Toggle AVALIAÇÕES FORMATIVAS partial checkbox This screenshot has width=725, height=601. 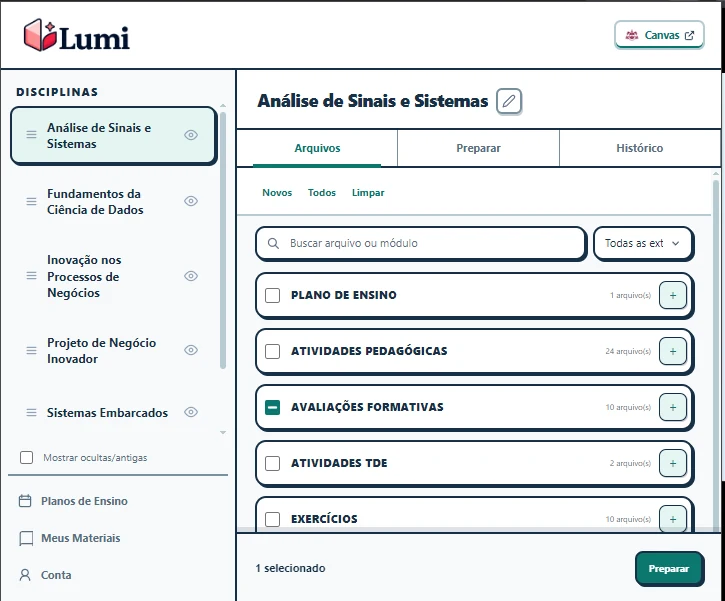click(x=272, y=407)
